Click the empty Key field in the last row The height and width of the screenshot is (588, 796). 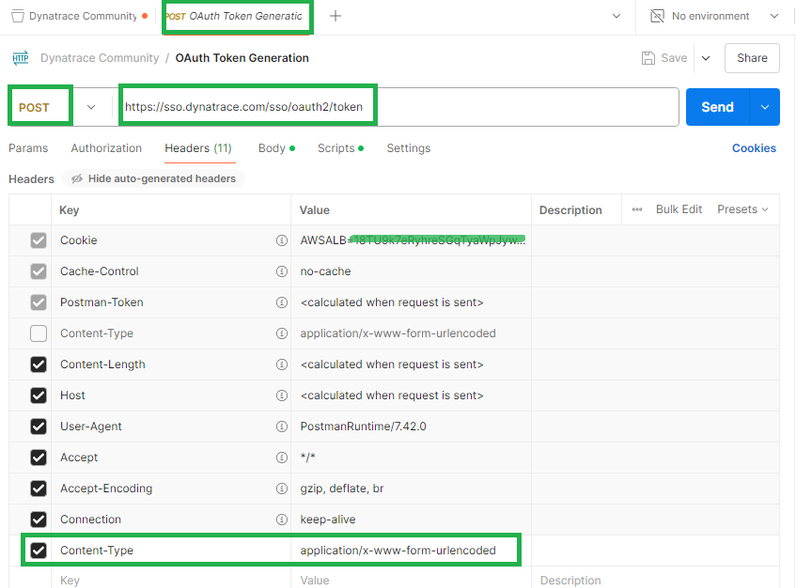coord(171,580)
